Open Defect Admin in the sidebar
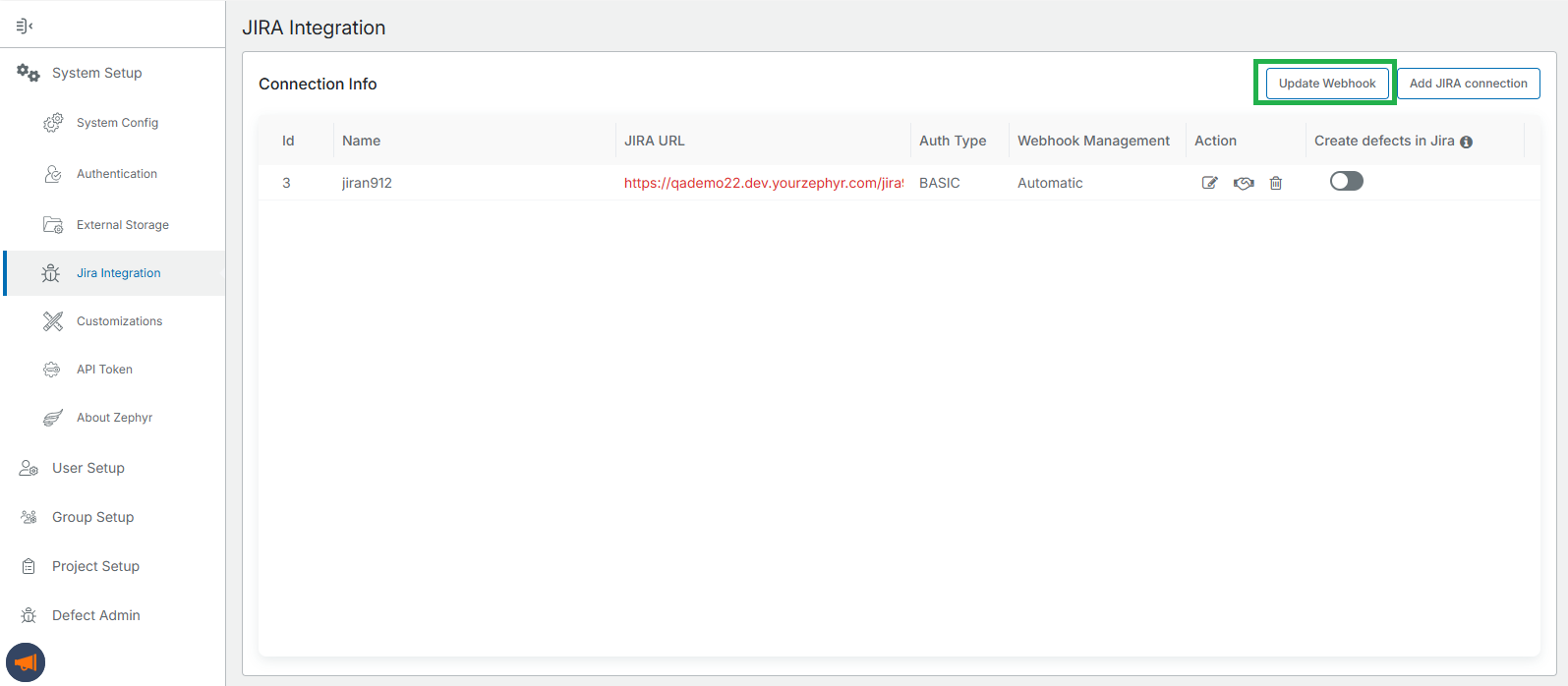The width and height of the screenshot is (1568, 686). click(95, 615)
